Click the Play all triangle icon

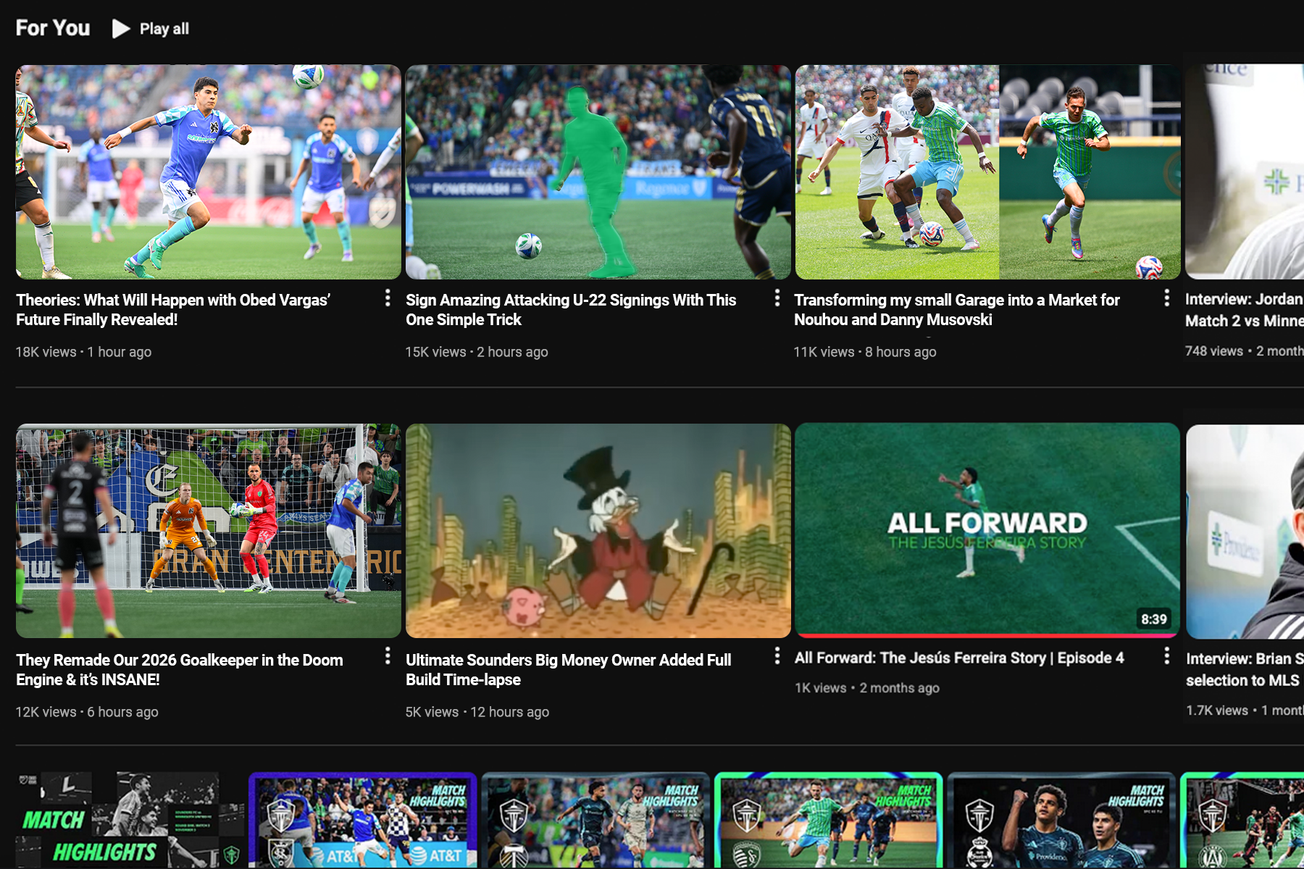point(120,28)
